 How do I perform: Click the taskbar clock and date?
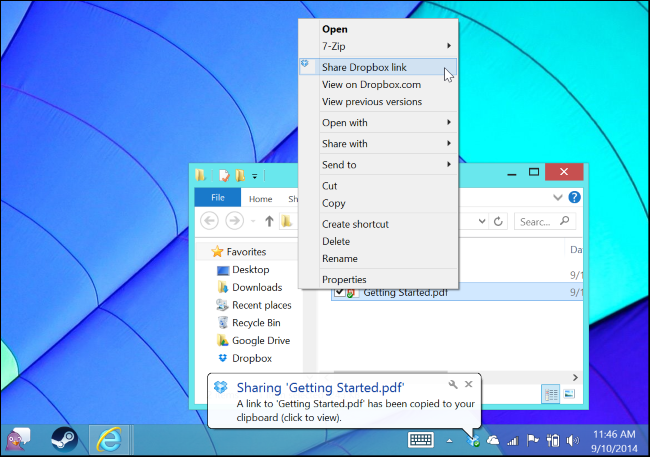(x=614, y=441)
